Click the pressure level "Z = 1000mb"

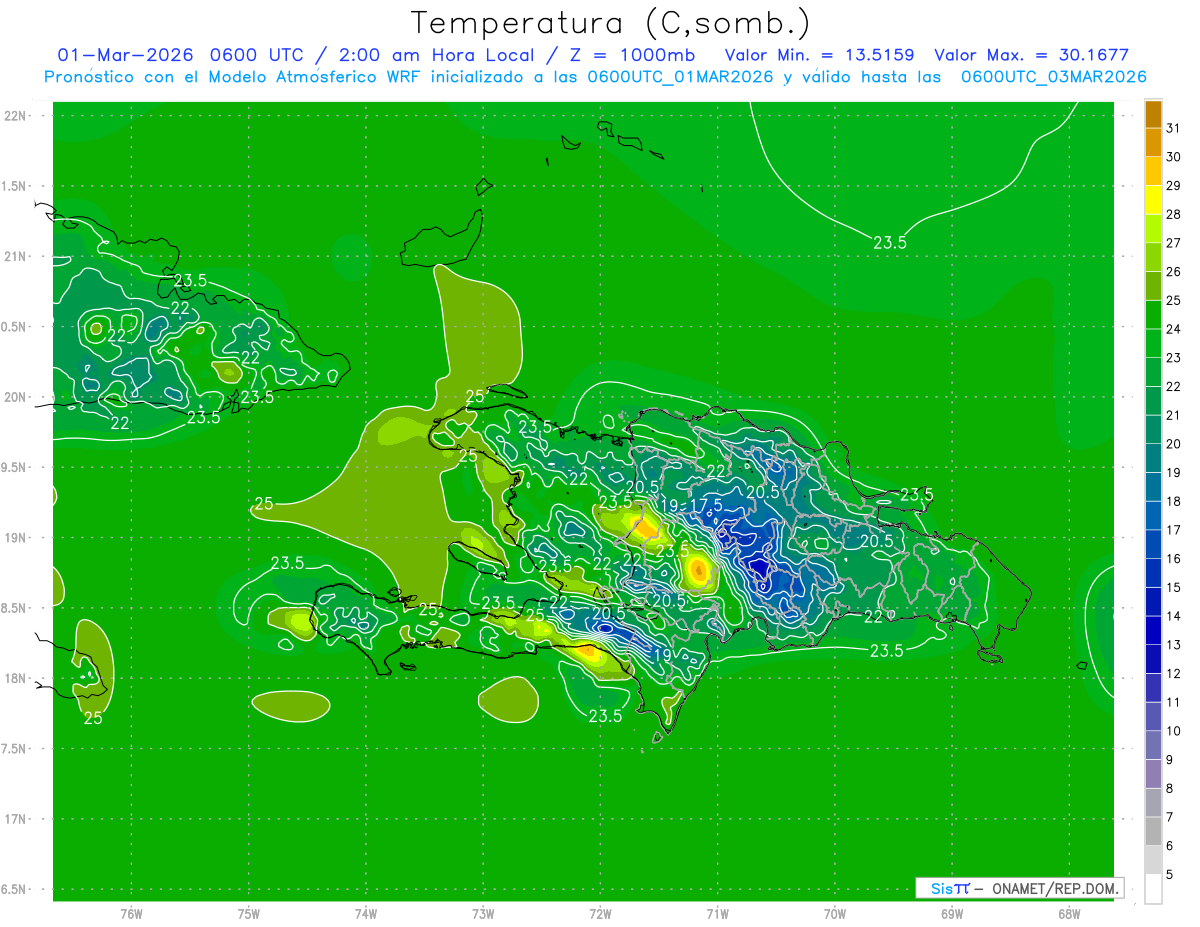point(632,55)
